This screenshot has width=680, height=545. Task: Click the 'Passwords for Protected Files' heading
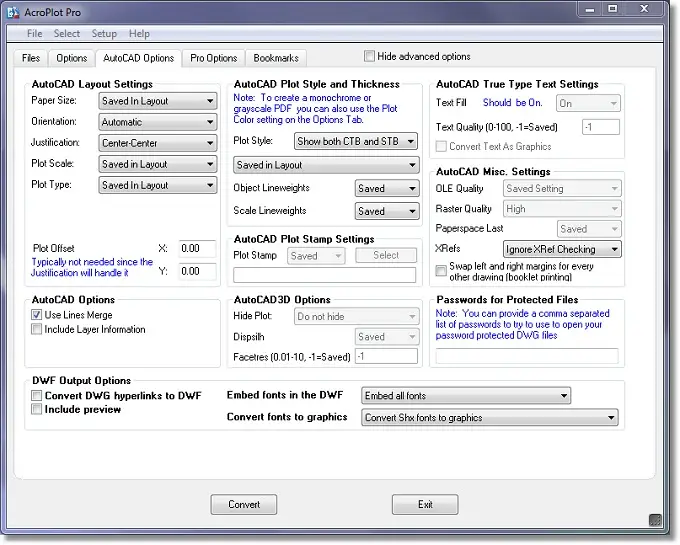click(507, 300)
